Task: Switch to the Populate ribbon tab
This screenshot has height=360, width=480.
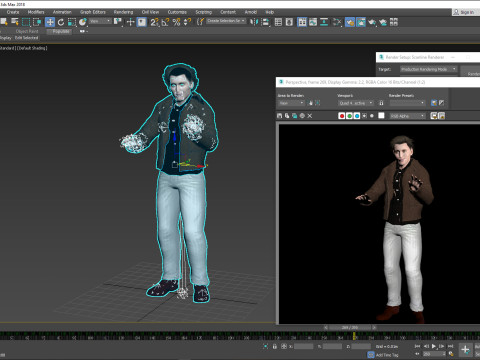Action: tap(61, 31)
